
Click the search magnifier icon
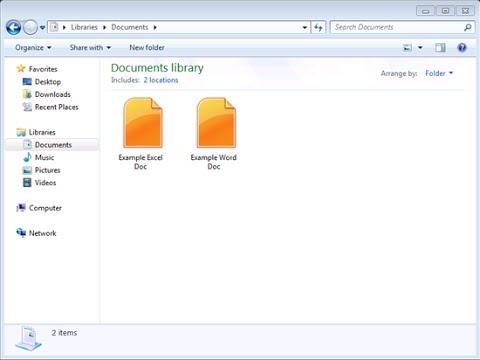coord(468,27)
